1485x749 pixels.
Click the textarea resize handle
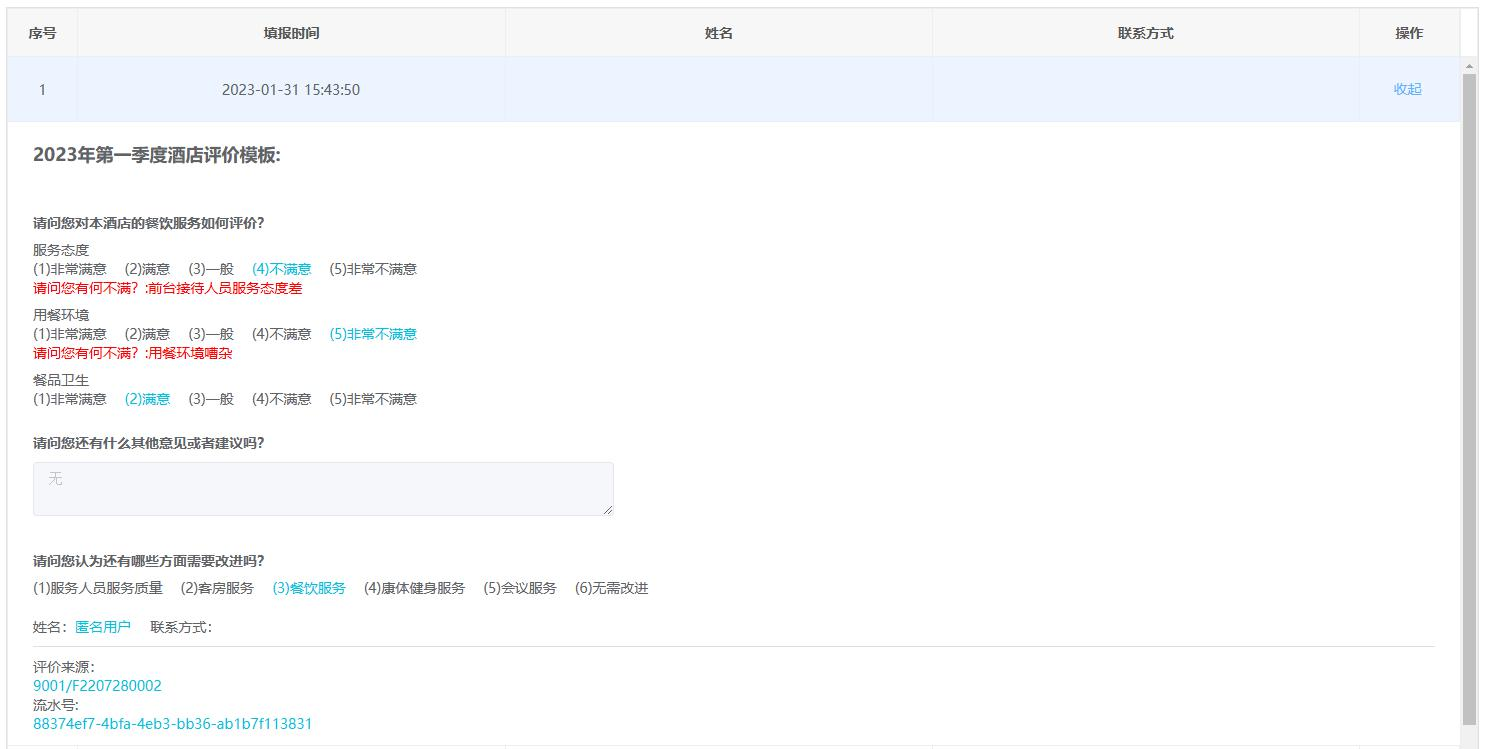point(608,510)
